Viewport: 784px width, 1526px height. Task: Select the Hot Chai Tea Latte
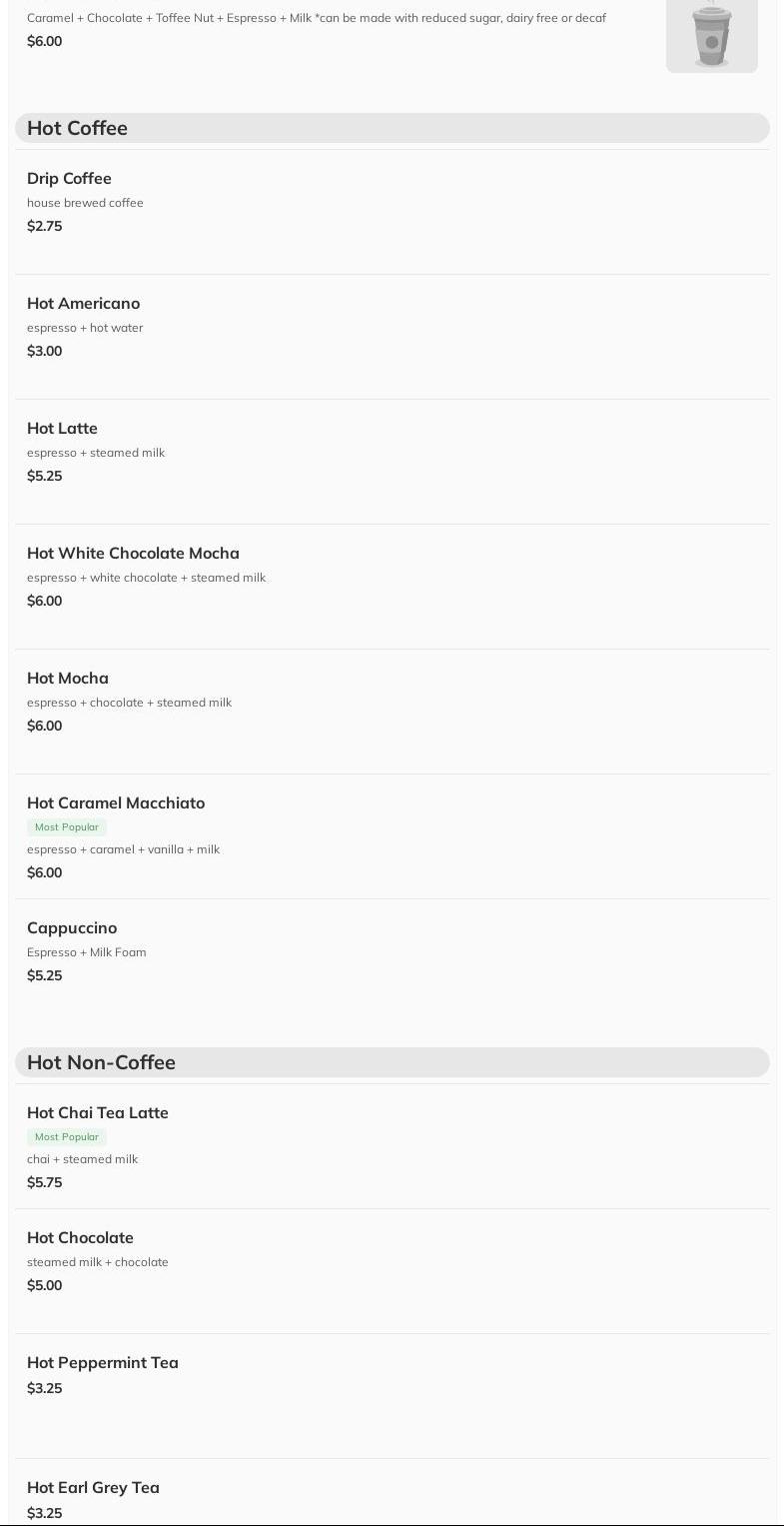pos(98,1113)
